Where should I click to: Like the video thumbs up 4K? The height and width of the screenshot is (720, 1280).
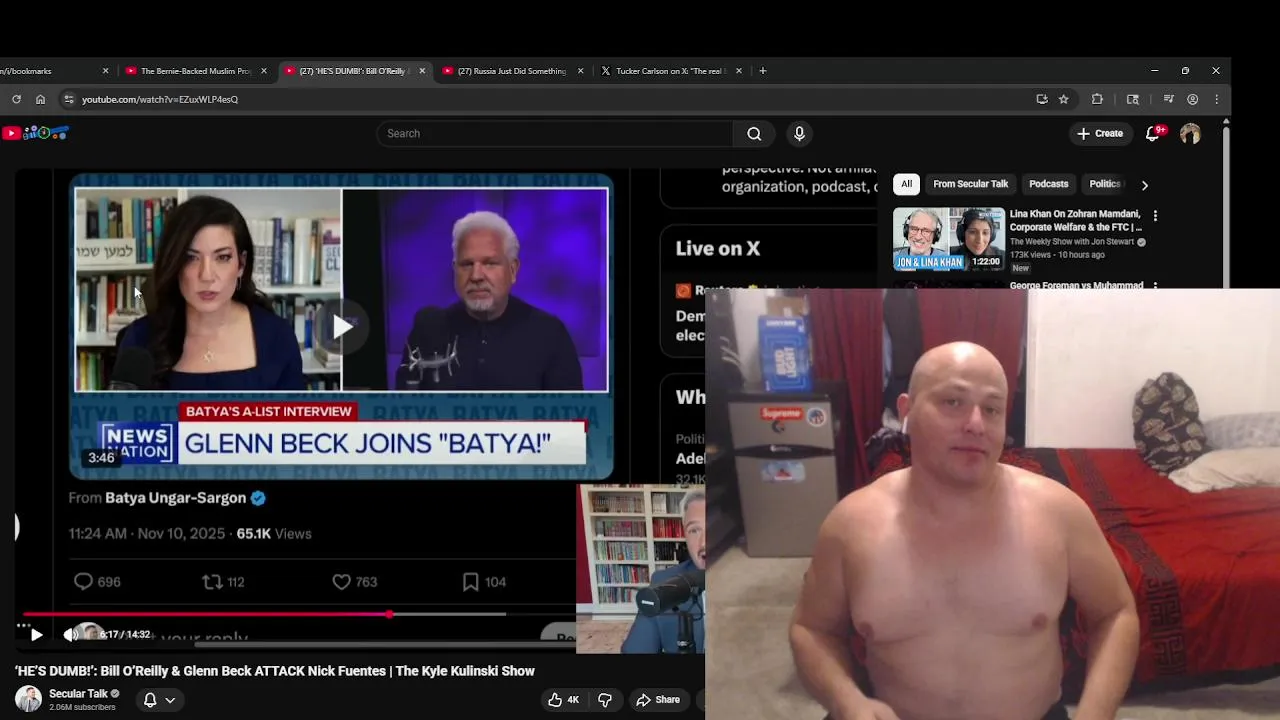click(x=564, y=700)
